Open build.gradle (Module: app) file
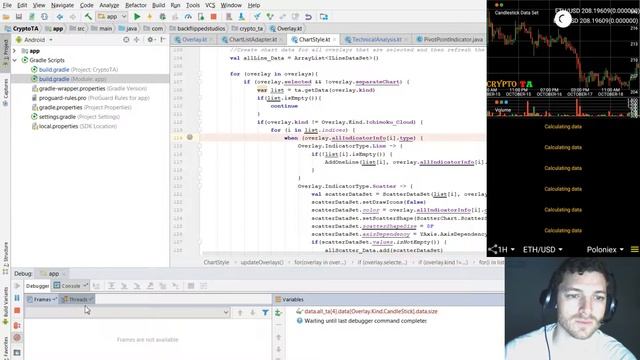 tap(72, 79)
